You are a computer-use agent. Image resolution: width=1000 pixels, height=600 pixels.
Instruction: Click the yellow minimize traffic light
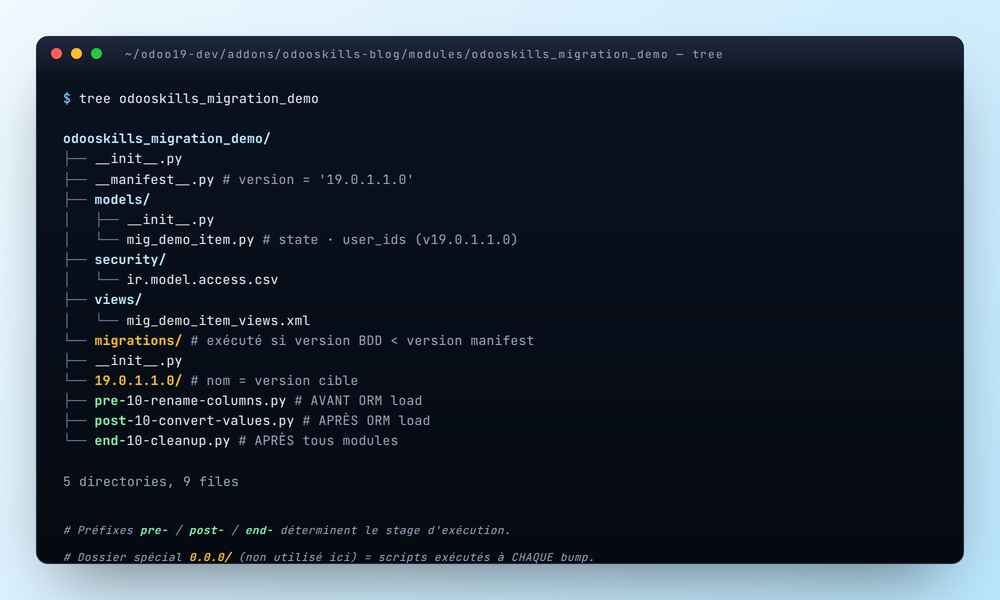pos(75,54)
